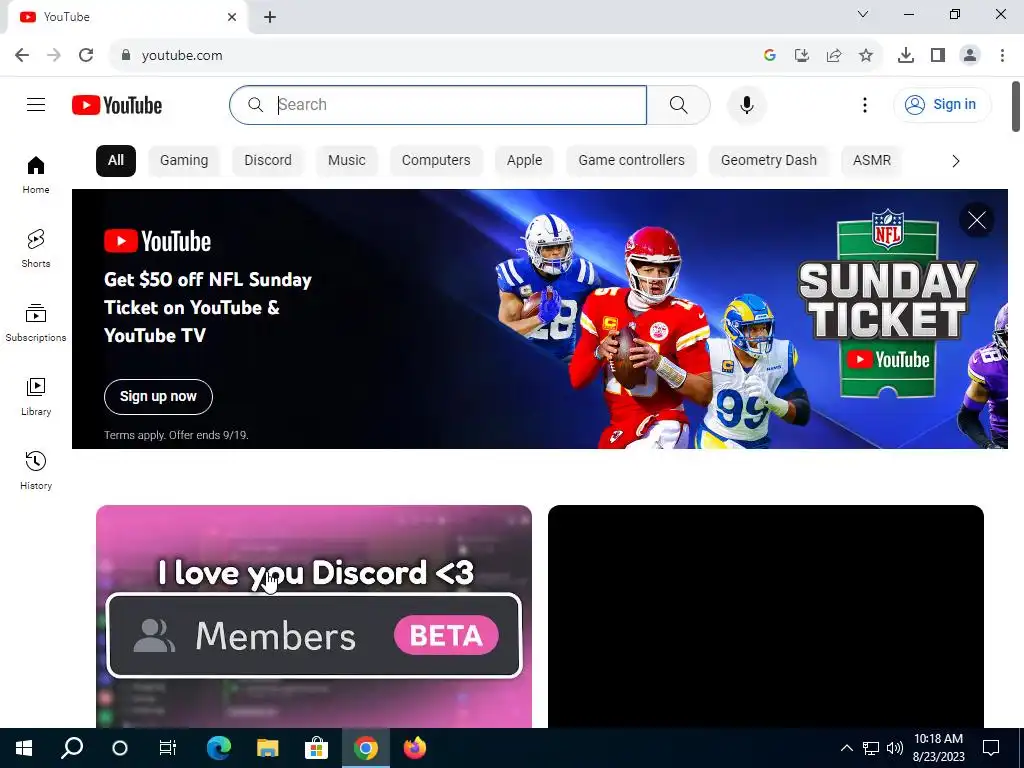Focus the YouTube Search field
The image size is (1024, 768).
(438, 104)
